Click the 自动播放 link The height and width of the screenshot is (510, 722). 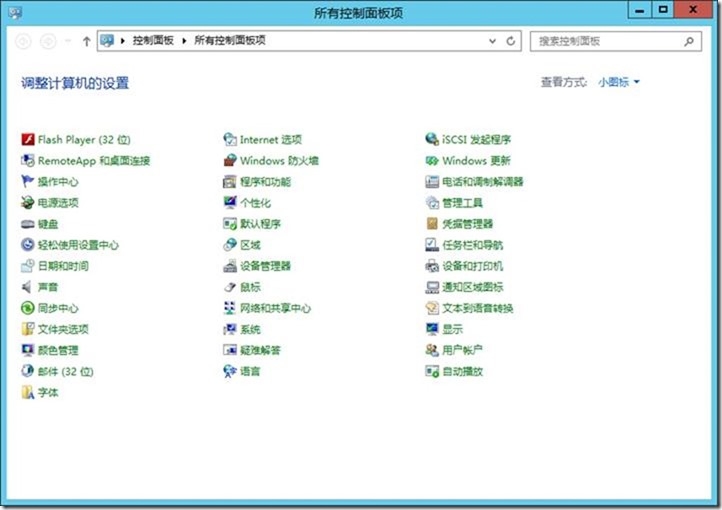[462, 371]
